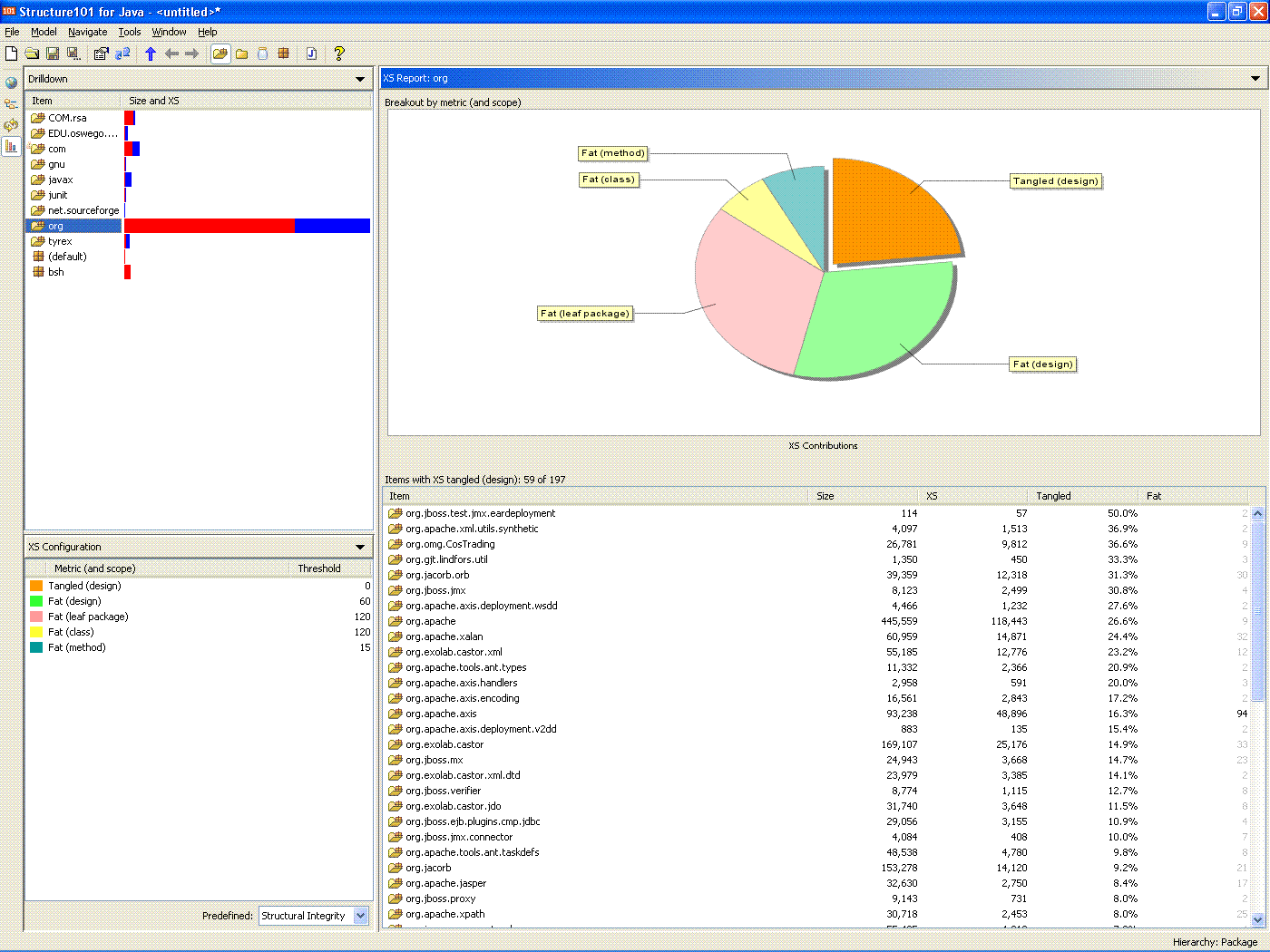Click the yellow Fat (class) color swatch
This screenshot has height=952, width=1270.
[x=36, y=632]
